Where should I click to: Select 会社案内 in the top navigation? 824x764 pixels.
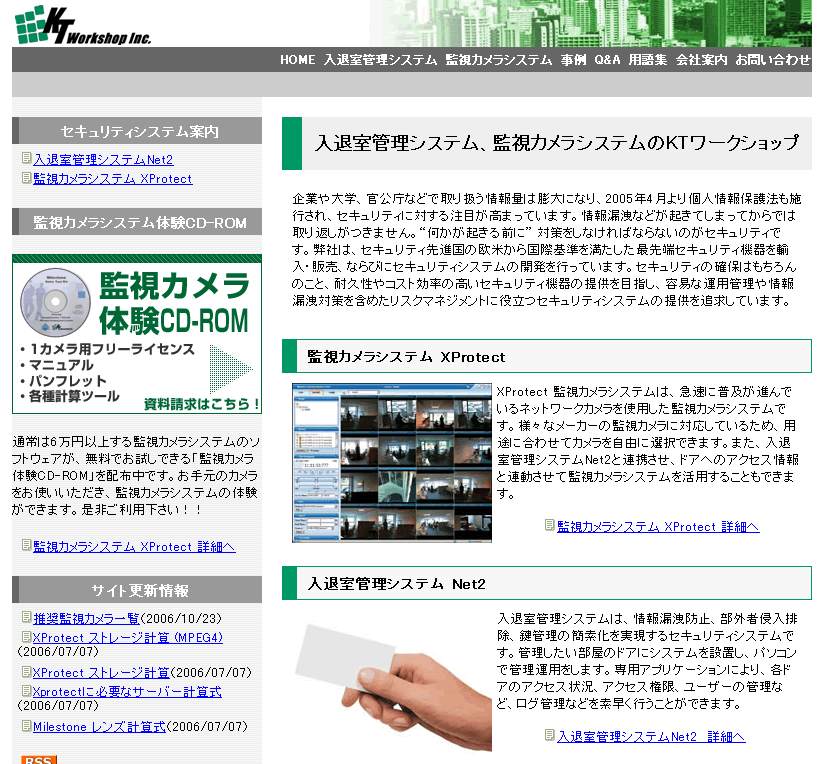click(701, 60)
